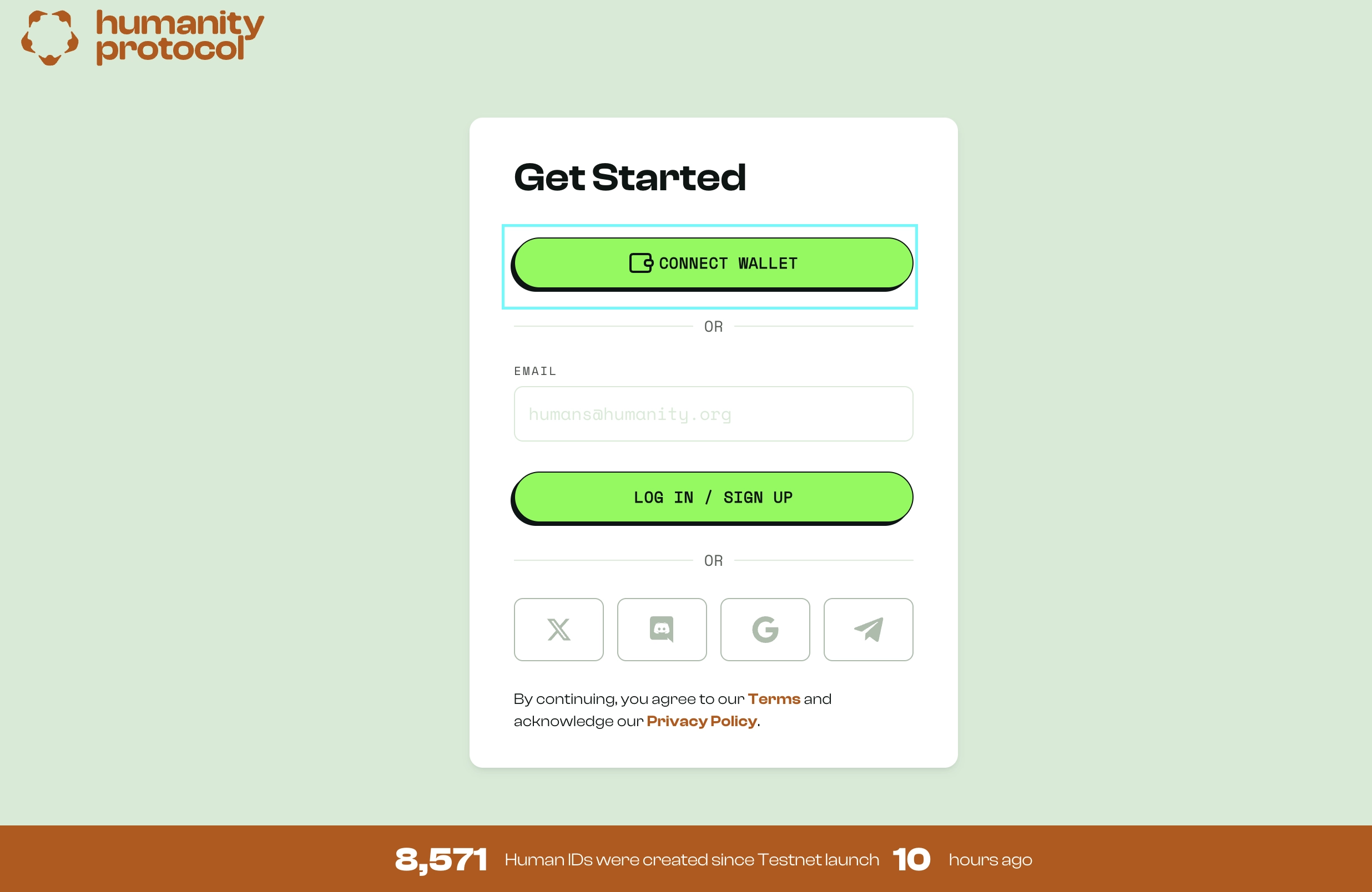Select the email input placeholder text

pos(629,413)
